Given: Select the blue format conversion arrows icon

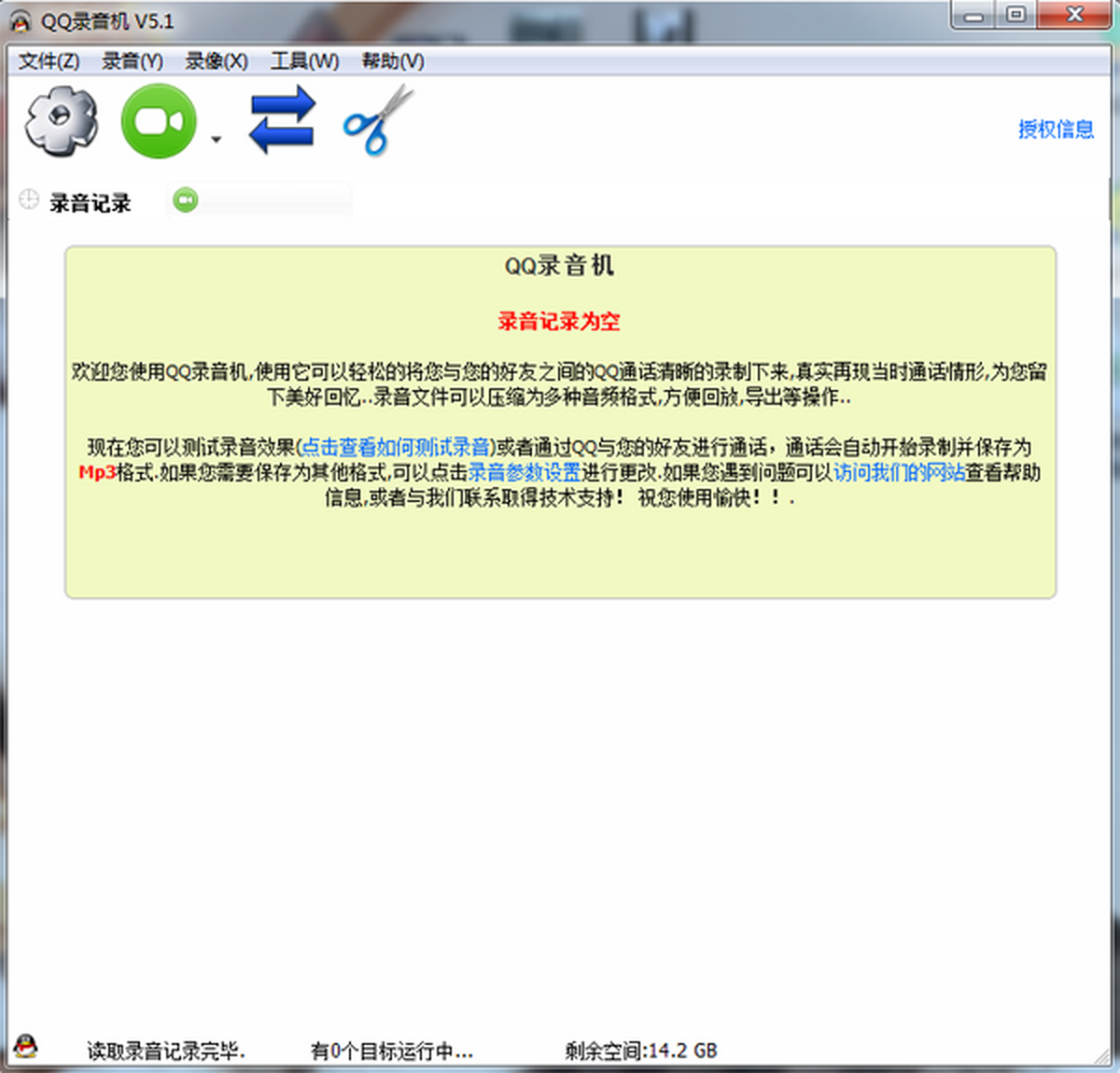Looking at the screenshot, I should coord(282,119).
